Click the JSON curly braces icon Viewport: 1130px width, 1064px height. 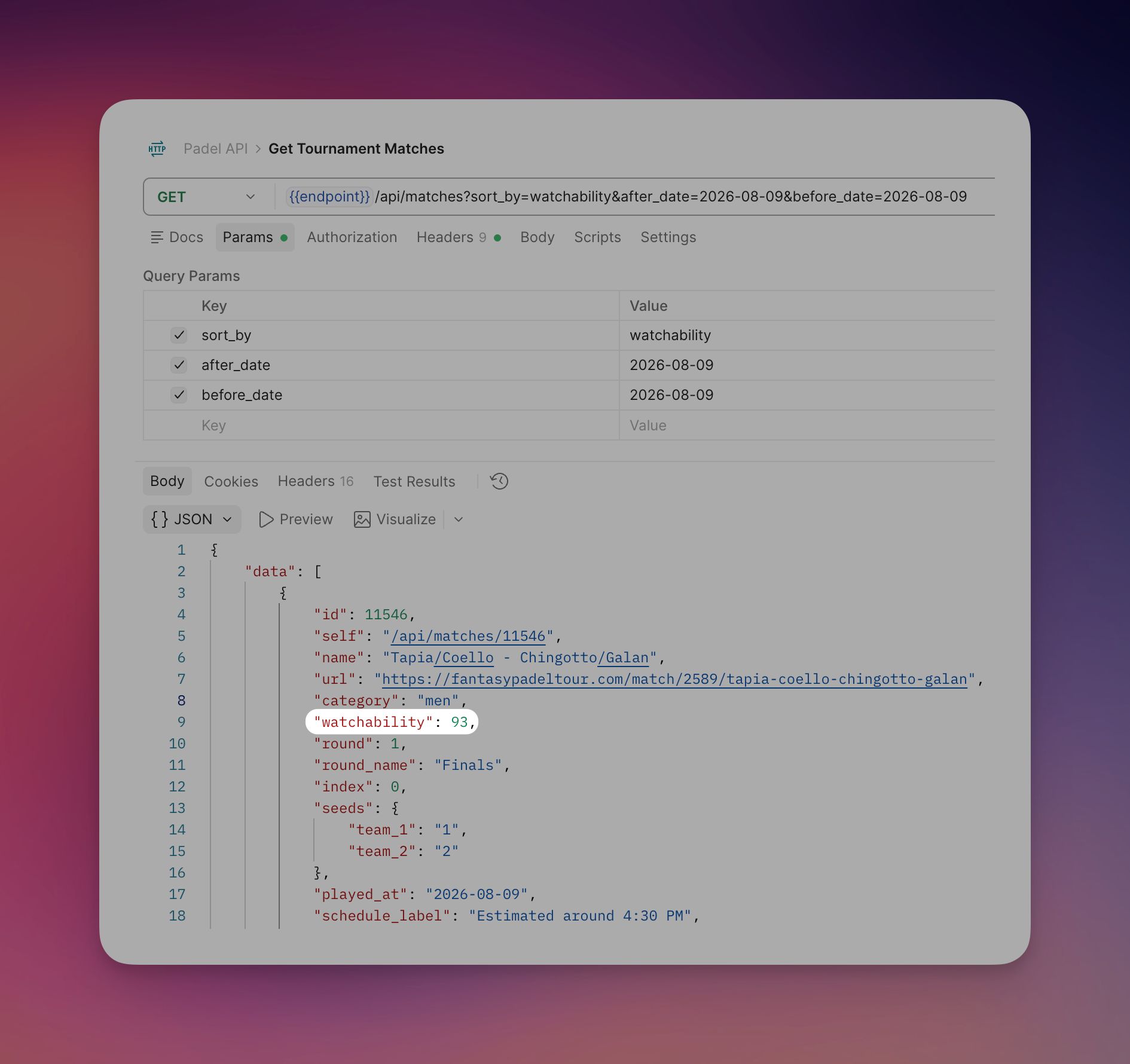point(160,519)
